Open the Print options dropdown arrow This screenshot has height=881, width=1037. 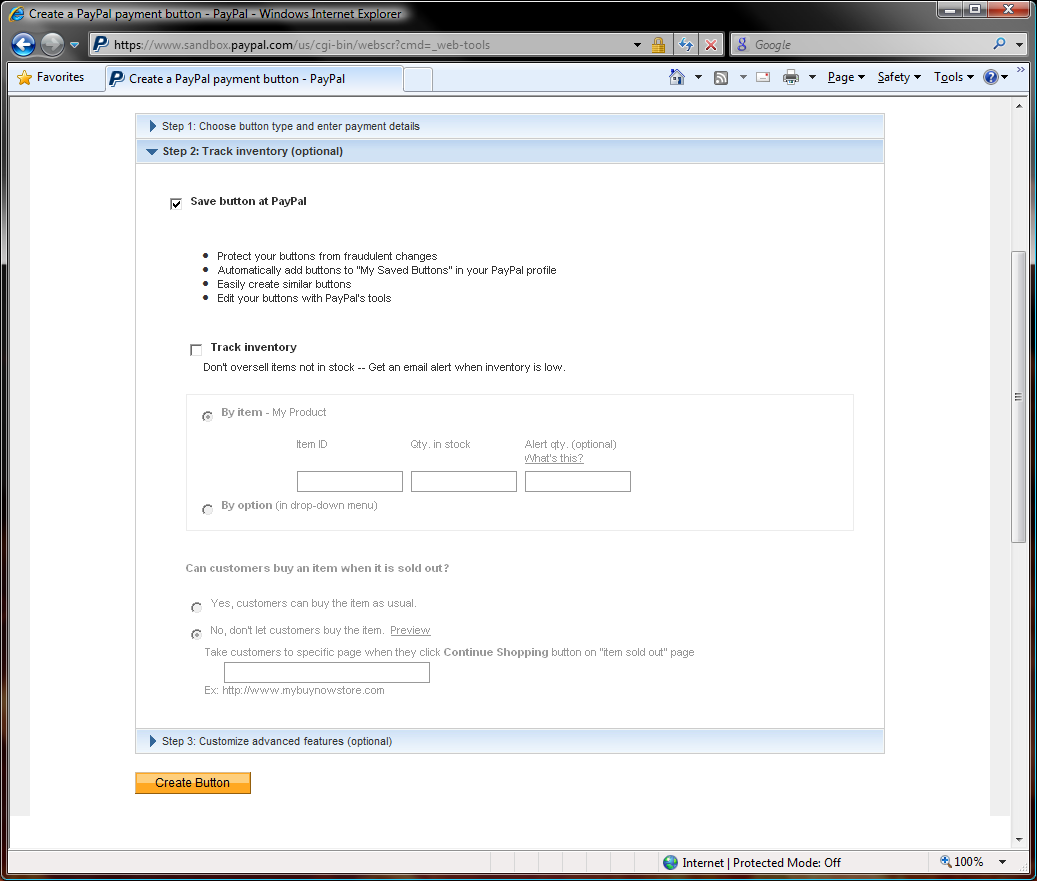click(x=812, y=77)
